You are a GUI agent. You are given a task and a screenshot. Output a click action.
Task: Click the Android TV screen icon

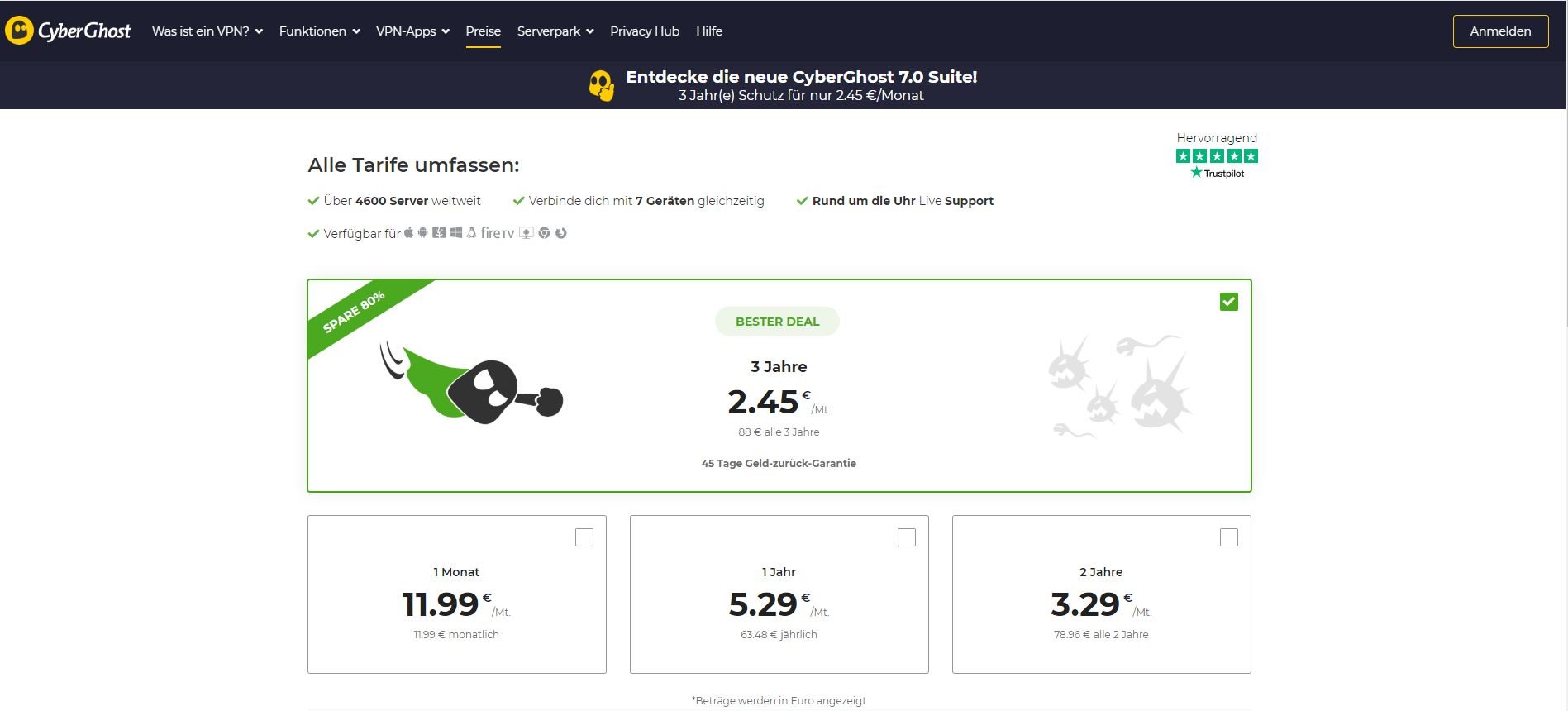click(526, 233)
